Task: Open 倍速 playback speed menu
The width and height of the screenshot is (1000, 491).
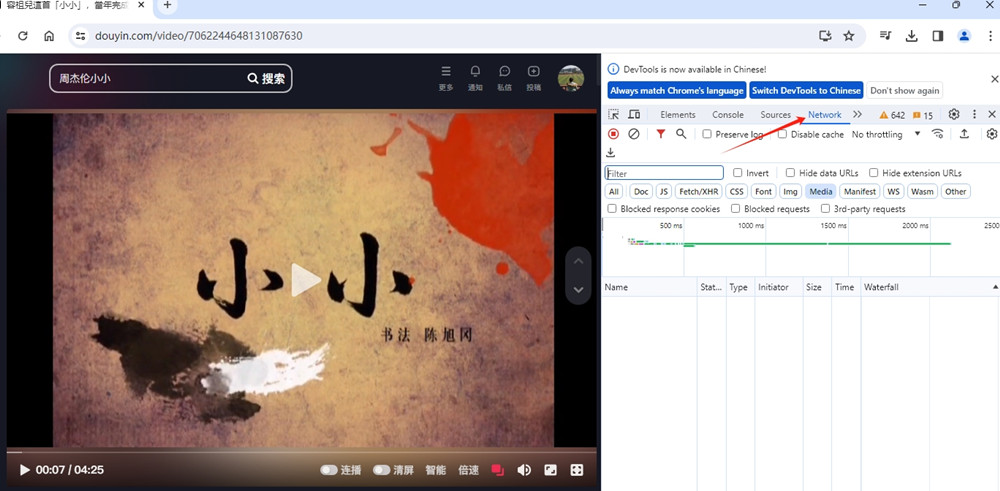Action: [x=468, y=470]
